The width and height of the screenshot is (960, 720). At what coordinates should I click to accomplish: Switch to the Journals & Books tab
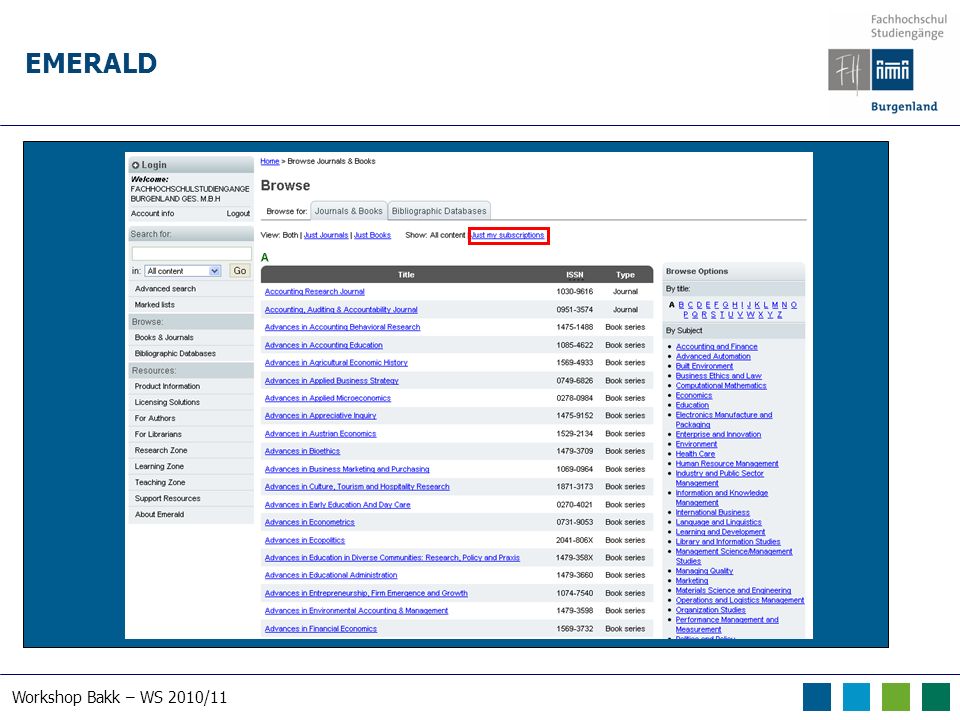pyautogui.click(x=348, y=211)
